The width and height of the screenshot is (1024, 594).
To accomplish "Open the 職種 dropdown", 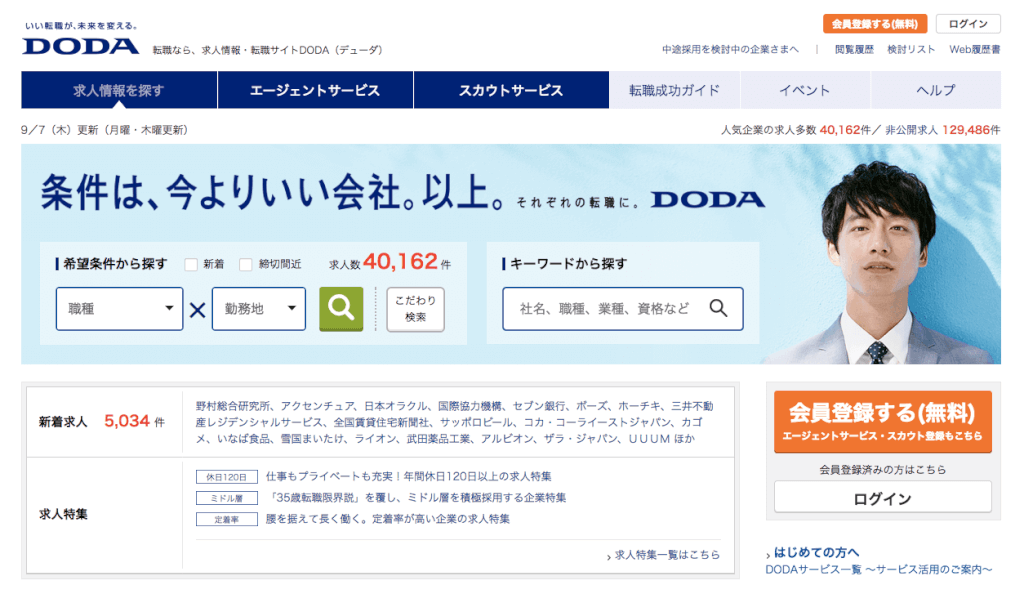I will [120, 309].
